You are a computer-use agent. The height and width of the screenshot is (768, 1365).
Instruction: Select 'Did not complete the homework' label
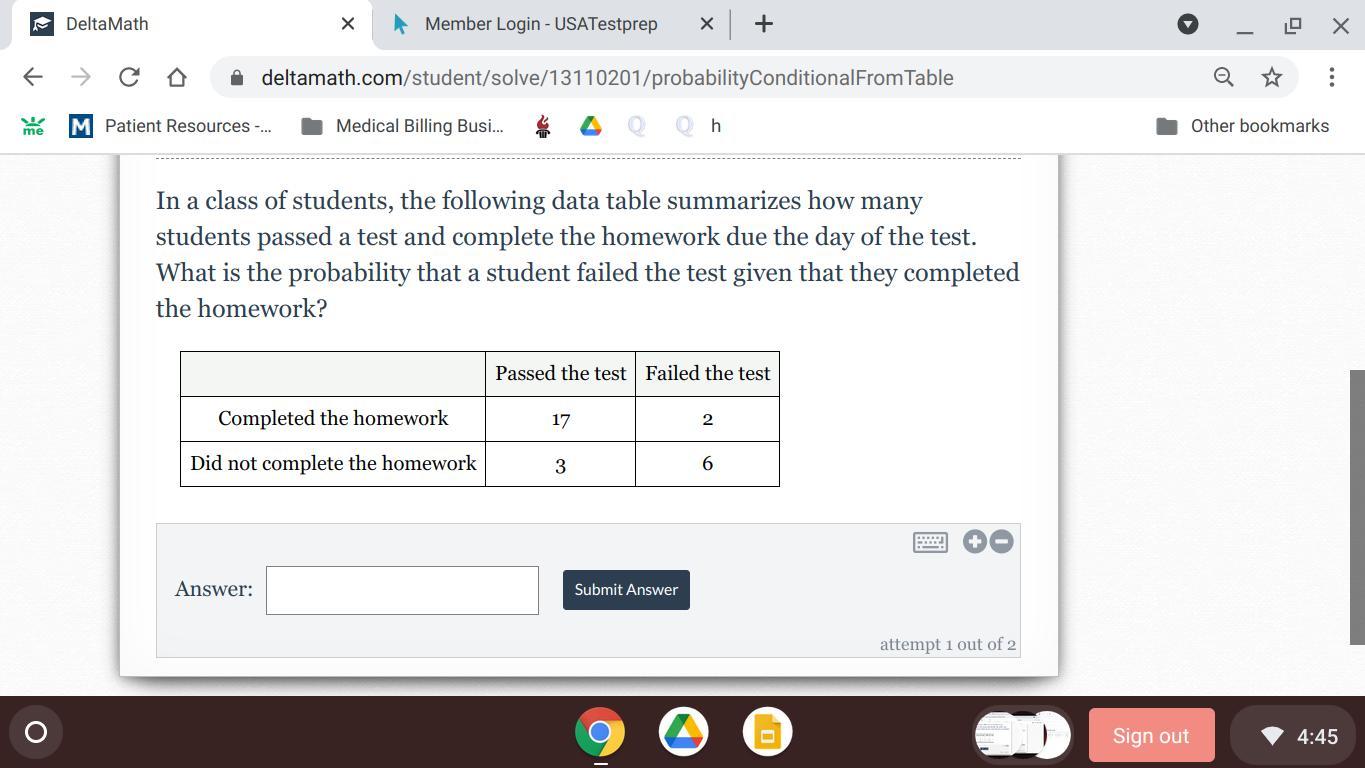coord(333,463)
